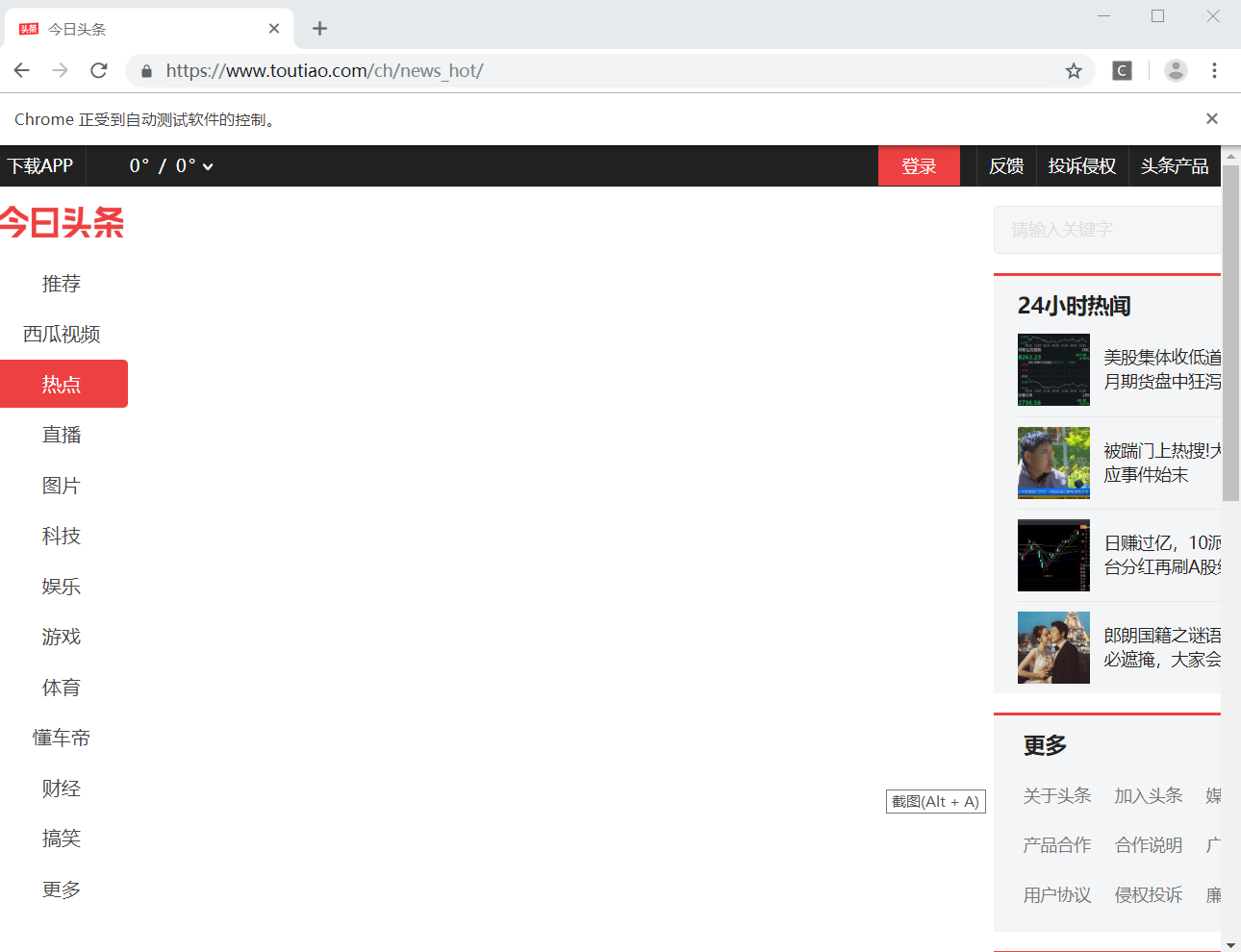
Task: Click 产品合作 link
Action: coord(1057,844)
